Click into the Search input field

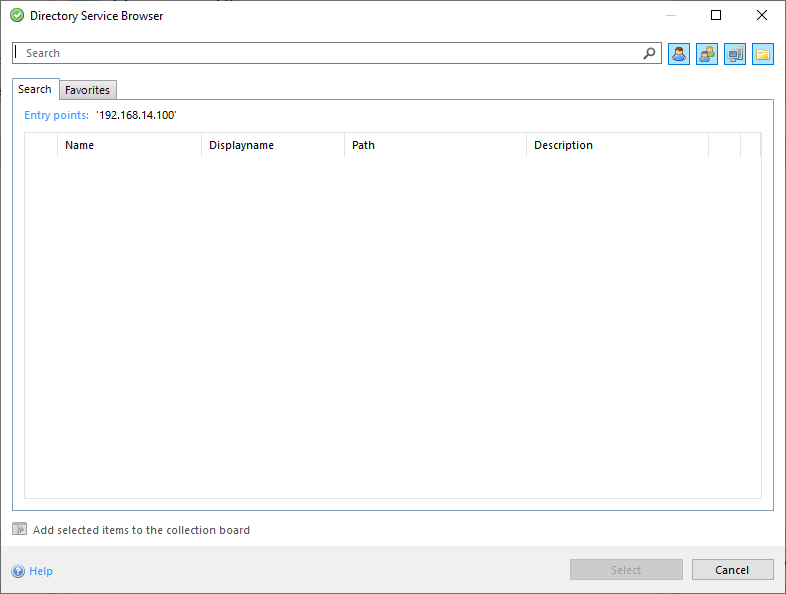tap(330, 53)
